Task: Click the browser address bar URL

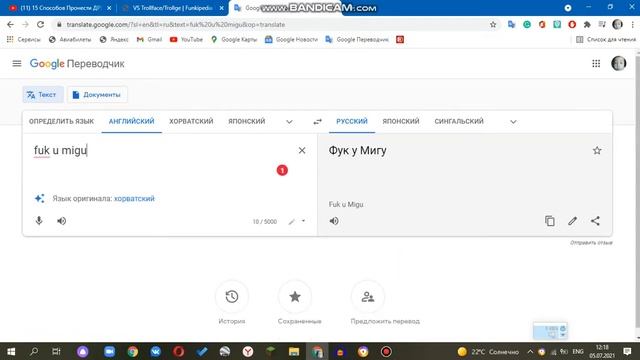Action: tap(176, 24)
